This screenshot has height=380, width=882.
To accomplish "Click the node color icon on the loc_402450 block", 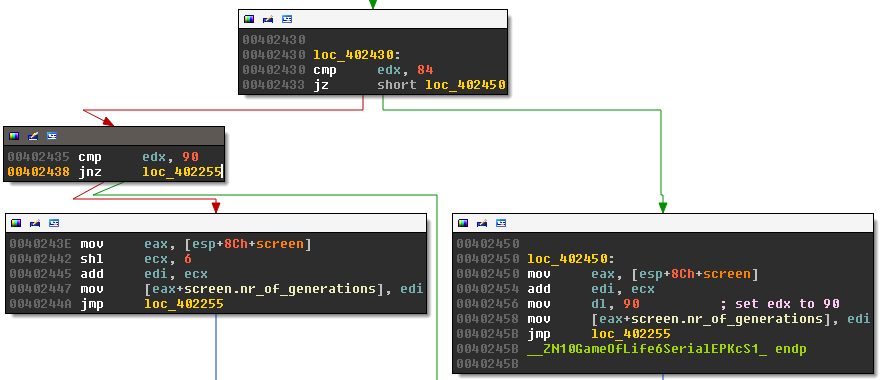I will [x=463, y=223].
